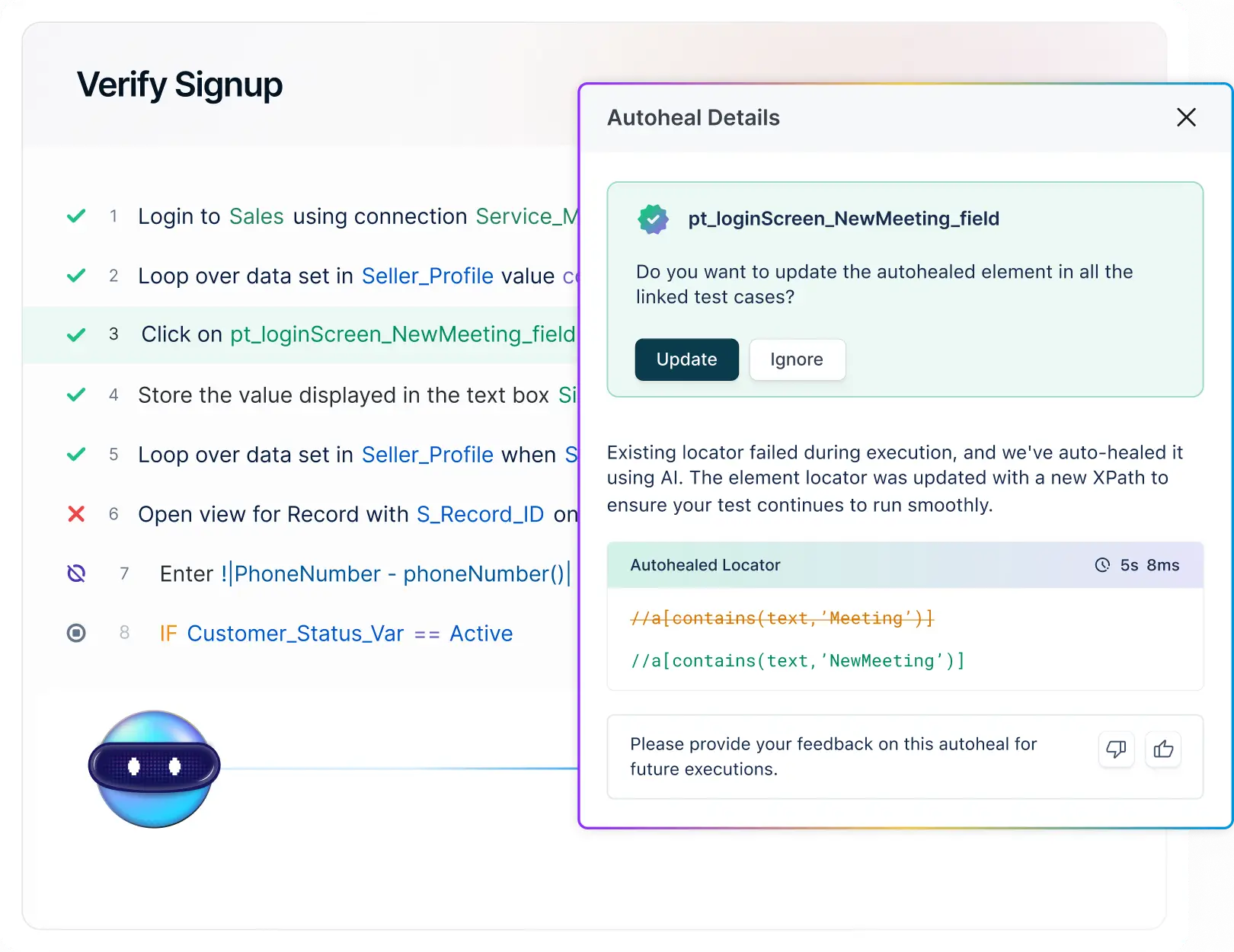
Task: Click the clock icon showing execution time
Action: (x=1103, y=565)
